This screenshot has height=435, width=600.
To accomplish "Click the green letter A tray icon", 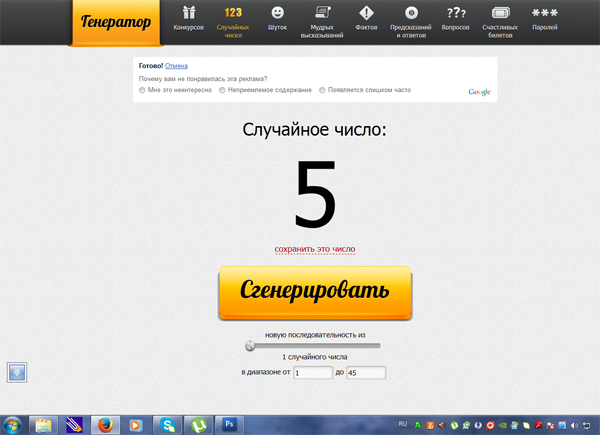I will (x=418, y=425).
